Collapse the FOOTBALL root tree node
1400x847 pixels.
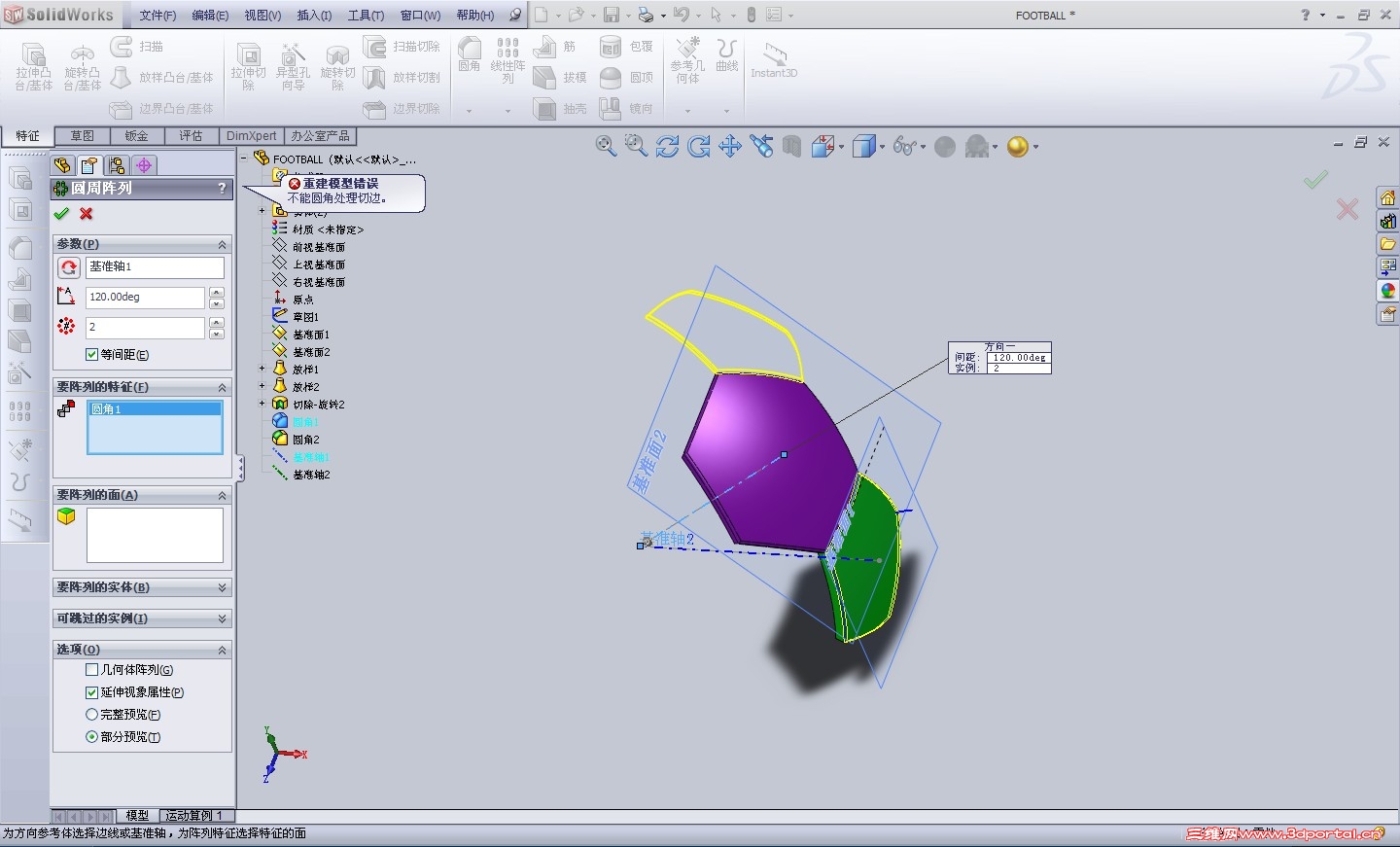244,159
